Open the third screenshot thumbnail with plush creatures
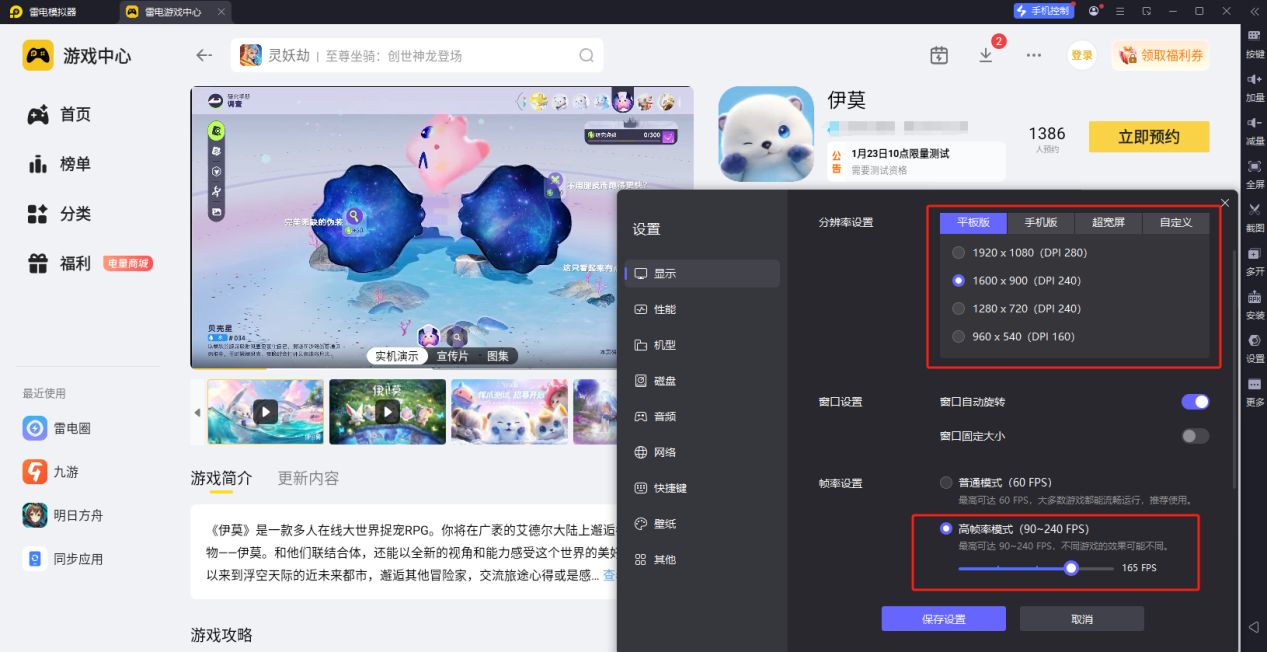Screen dimensions: 1267x652 tap(509, 411)
